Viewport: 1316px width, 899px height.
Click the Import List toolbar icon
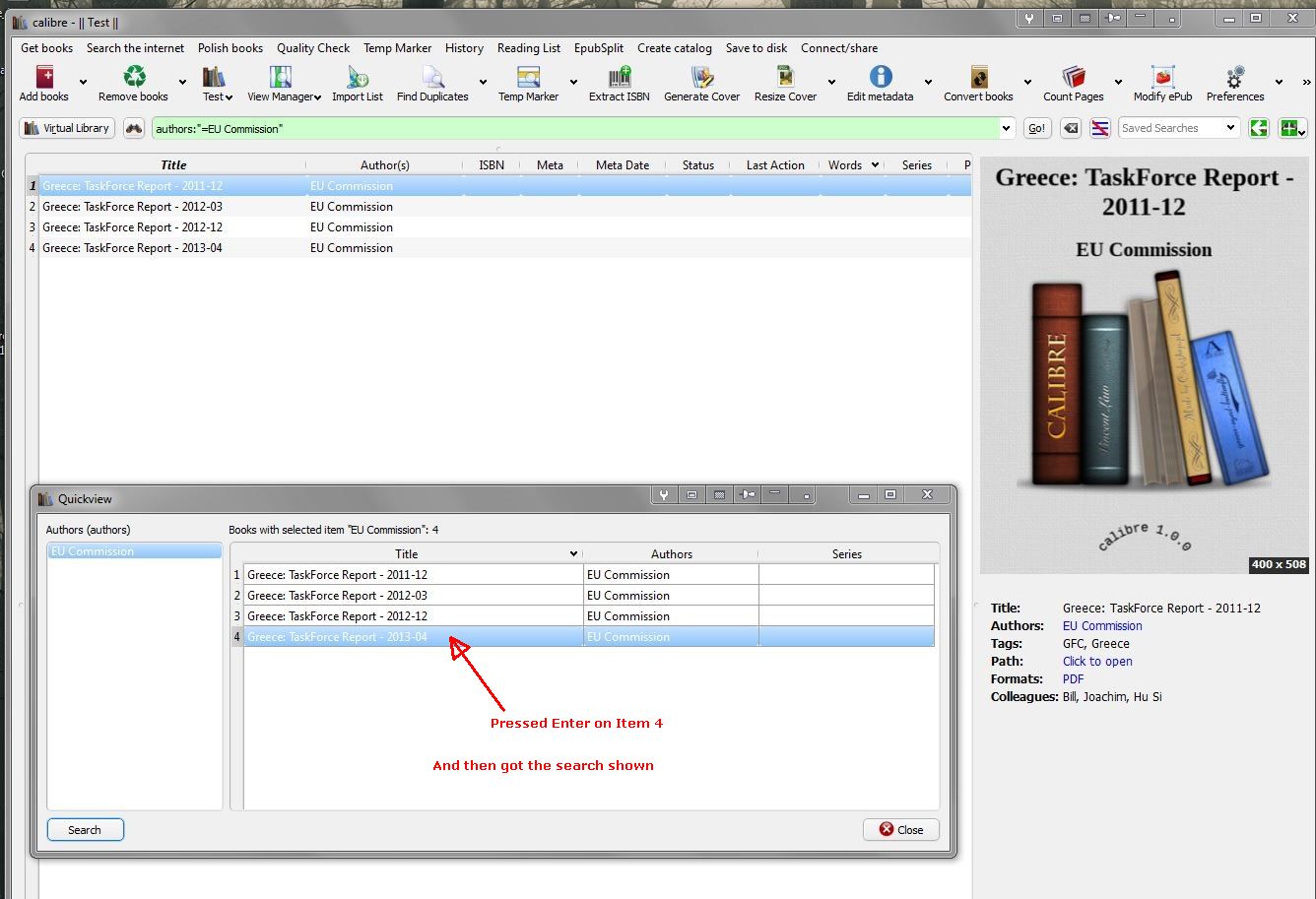(358, 77)
